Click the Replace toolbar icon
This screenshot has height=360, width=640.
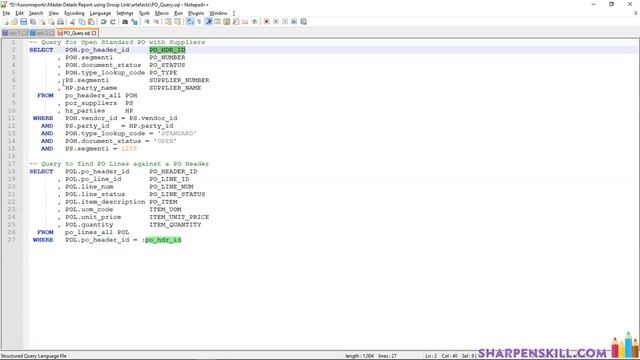pyautogui.click(x=134, y=22)
